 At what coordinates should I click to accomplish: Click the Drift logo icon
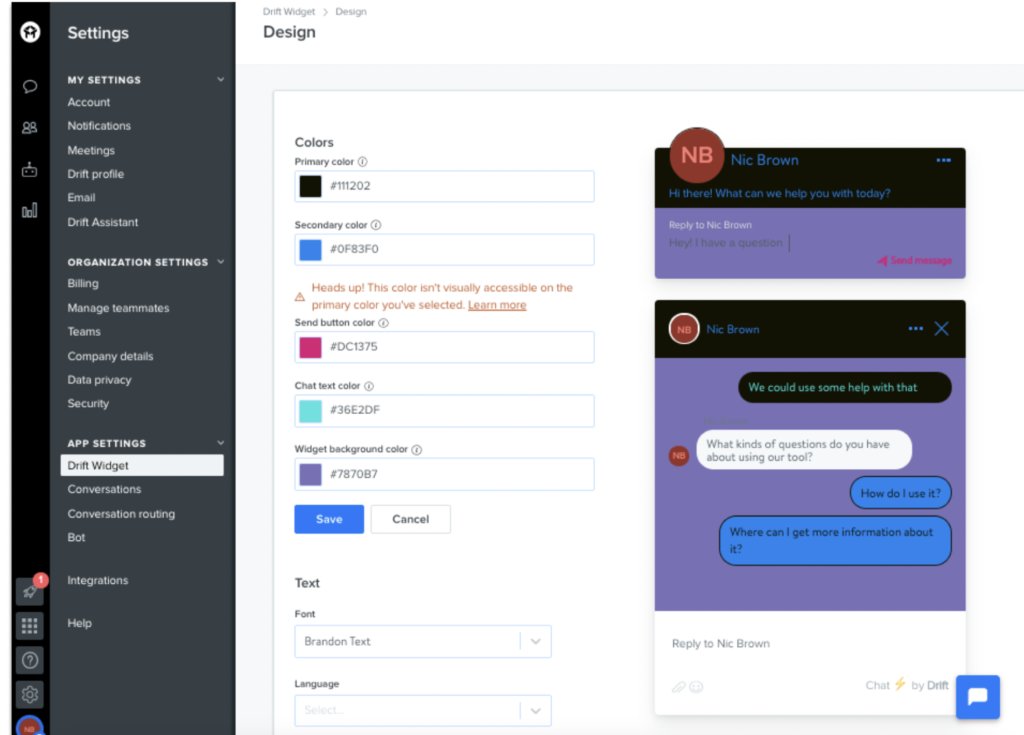[x=30, y=31]
